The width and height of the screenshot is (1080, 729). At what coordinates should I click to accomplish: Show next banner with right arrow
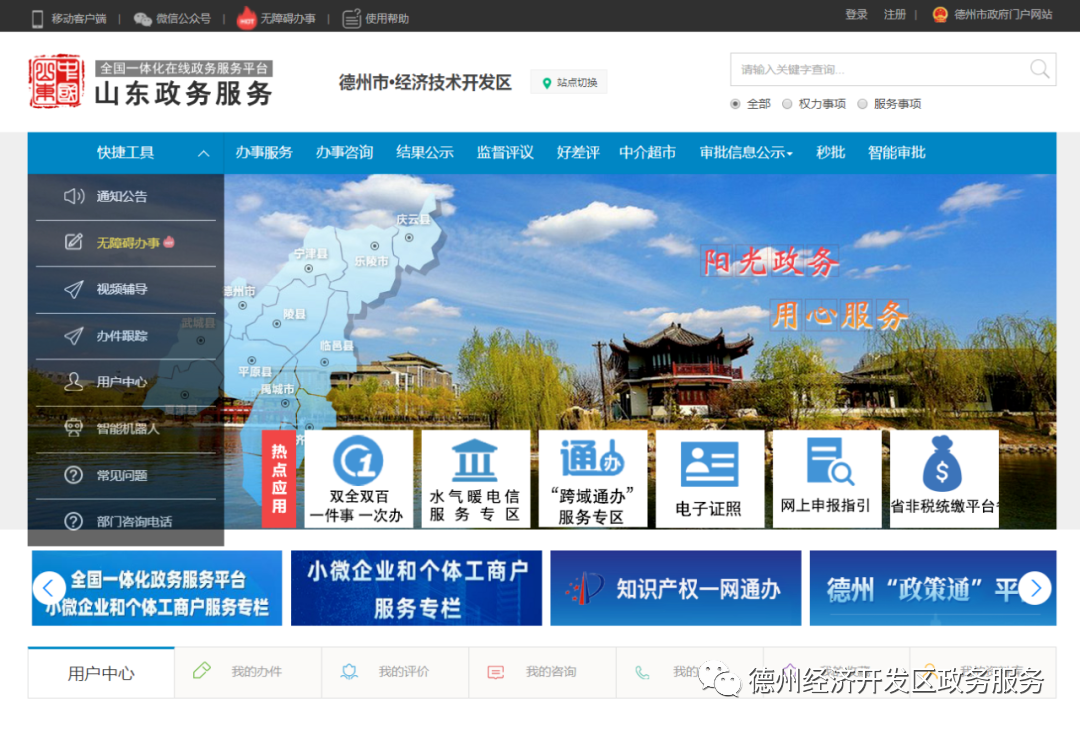tap(1035, 588)
